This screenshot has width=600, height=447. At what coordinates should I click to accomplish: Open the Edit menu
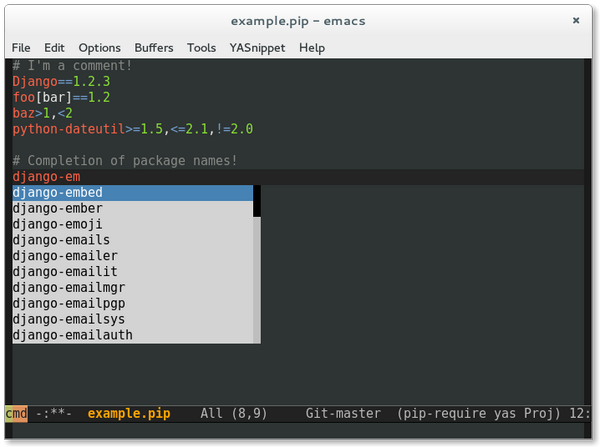pyautogui.click(x=54, y=47)
